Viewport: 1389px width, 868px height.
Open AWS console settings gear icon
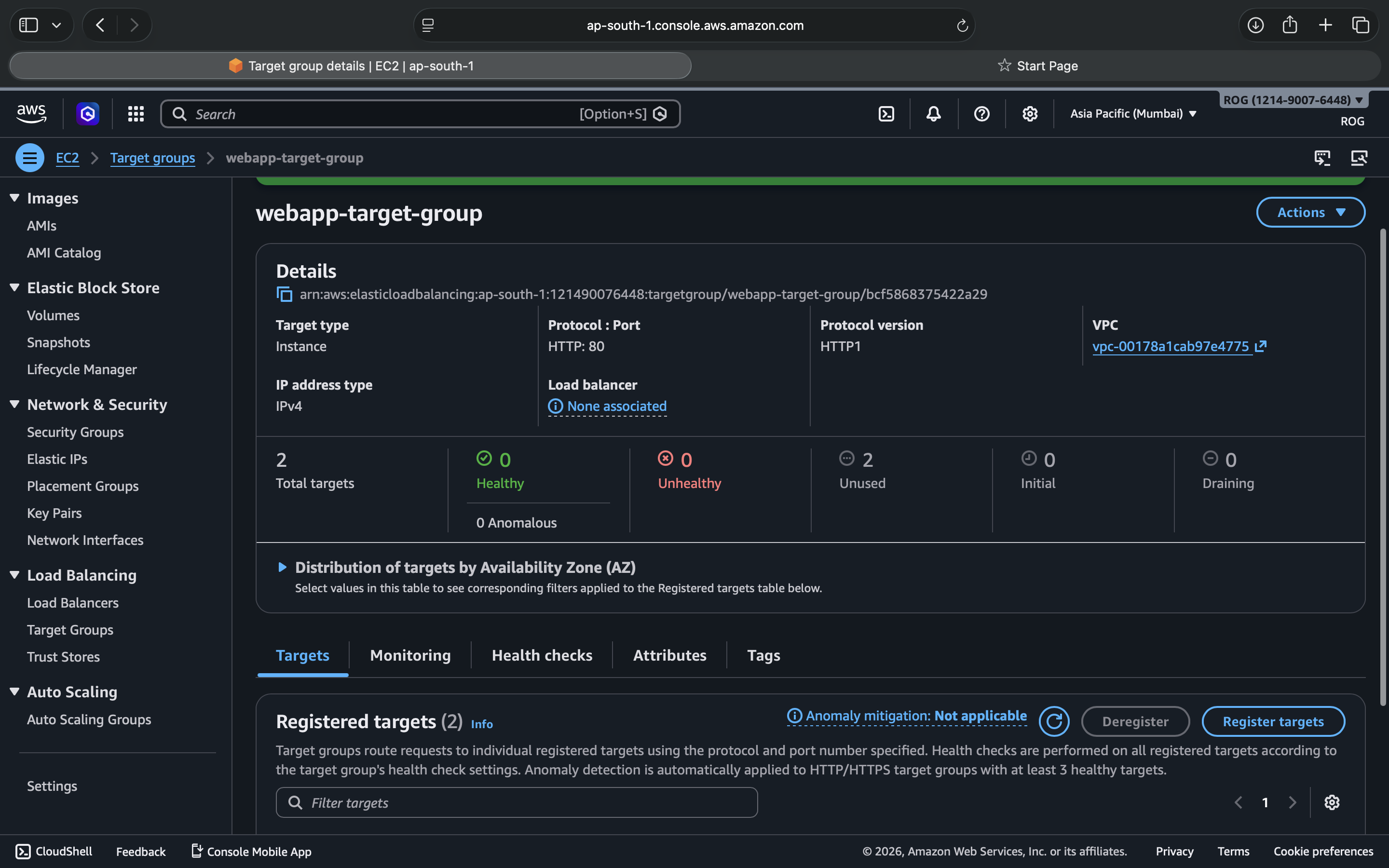1030,114
